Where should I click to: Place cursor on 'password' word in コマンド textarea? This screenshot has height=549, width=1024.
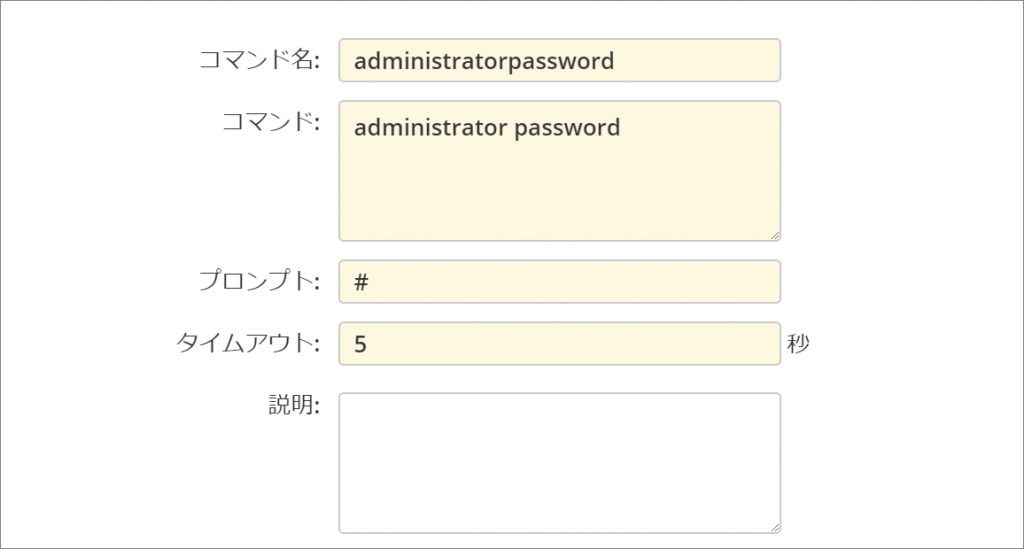tap(566, 128)
